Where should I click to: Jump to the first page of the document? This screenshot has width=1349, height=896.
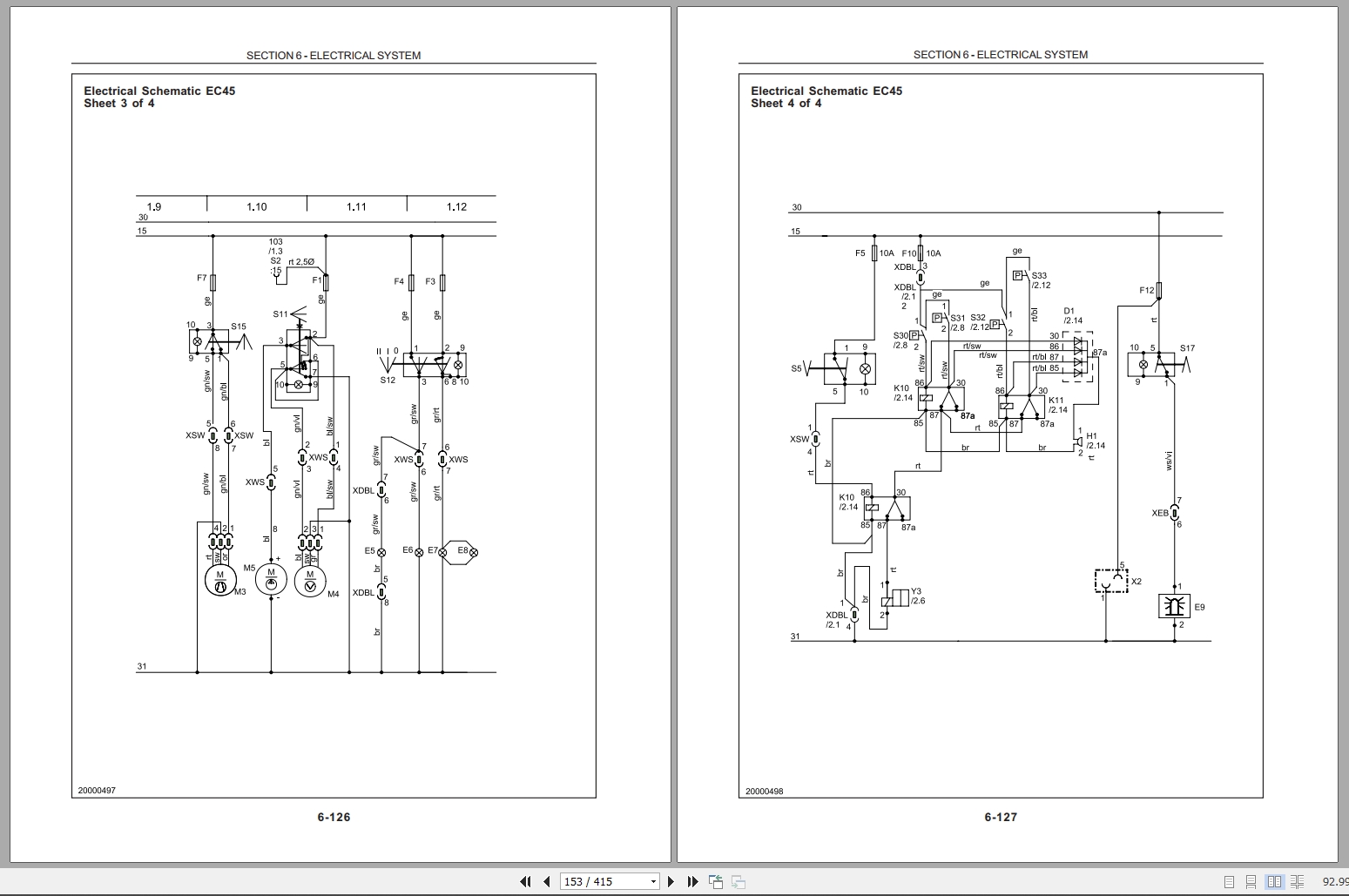(526, 881)
